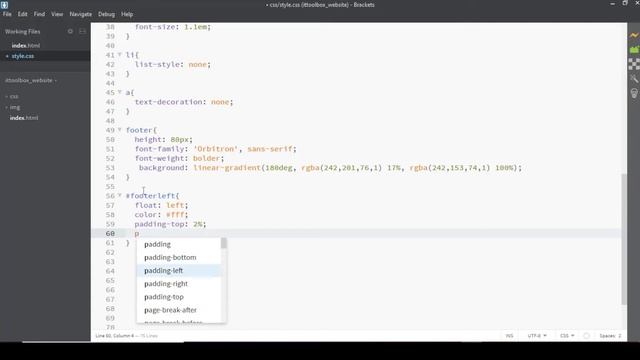The height and width of the screenshot is (360, 640).
Task: Click the #footerleft selector text
Action: coord(150,196)
